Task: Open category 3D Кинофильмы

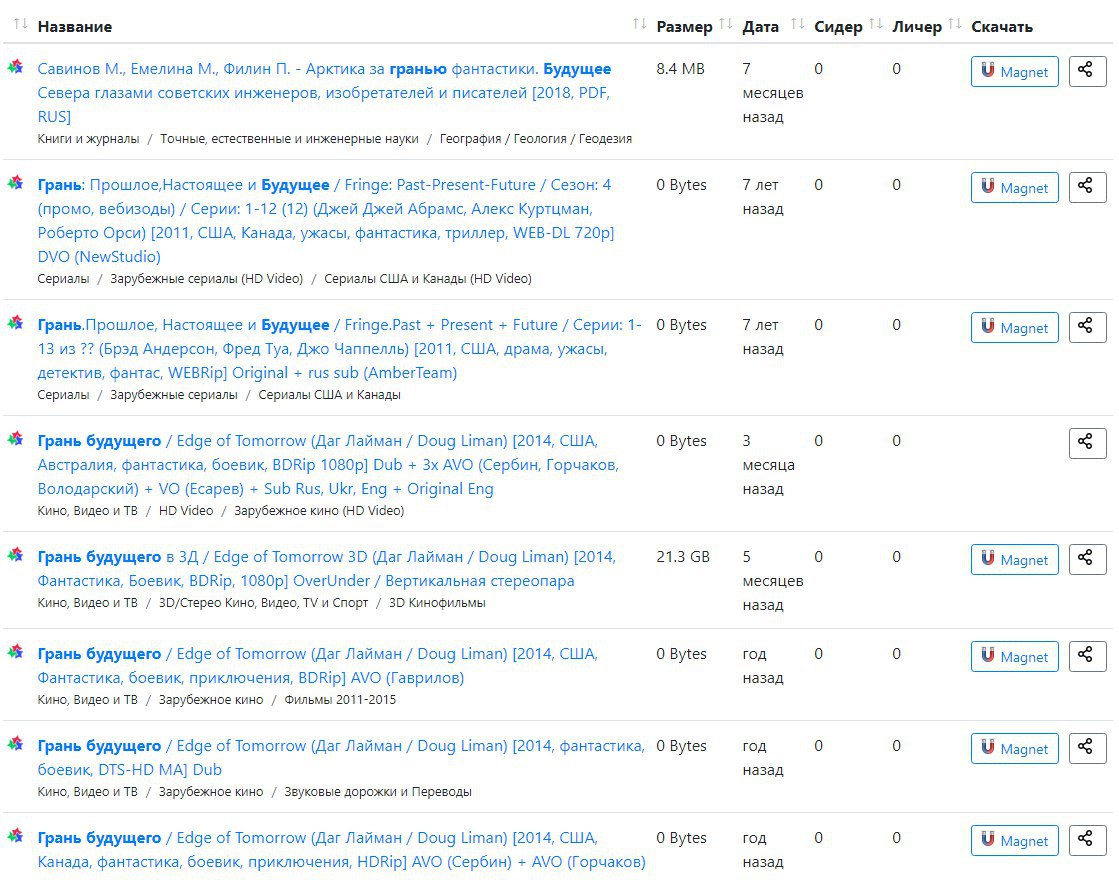Action: 437,602
